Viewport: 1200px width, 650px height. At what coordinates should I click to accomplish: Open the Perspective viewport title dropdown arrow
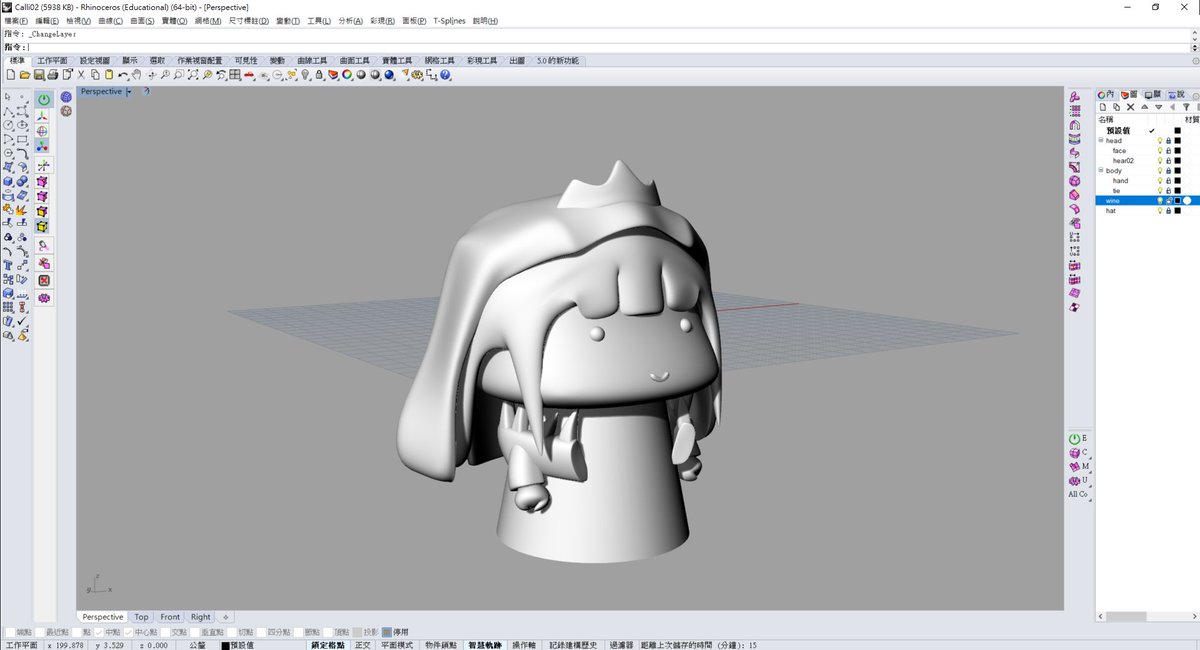pyautogui.click(x=129, y=92)
